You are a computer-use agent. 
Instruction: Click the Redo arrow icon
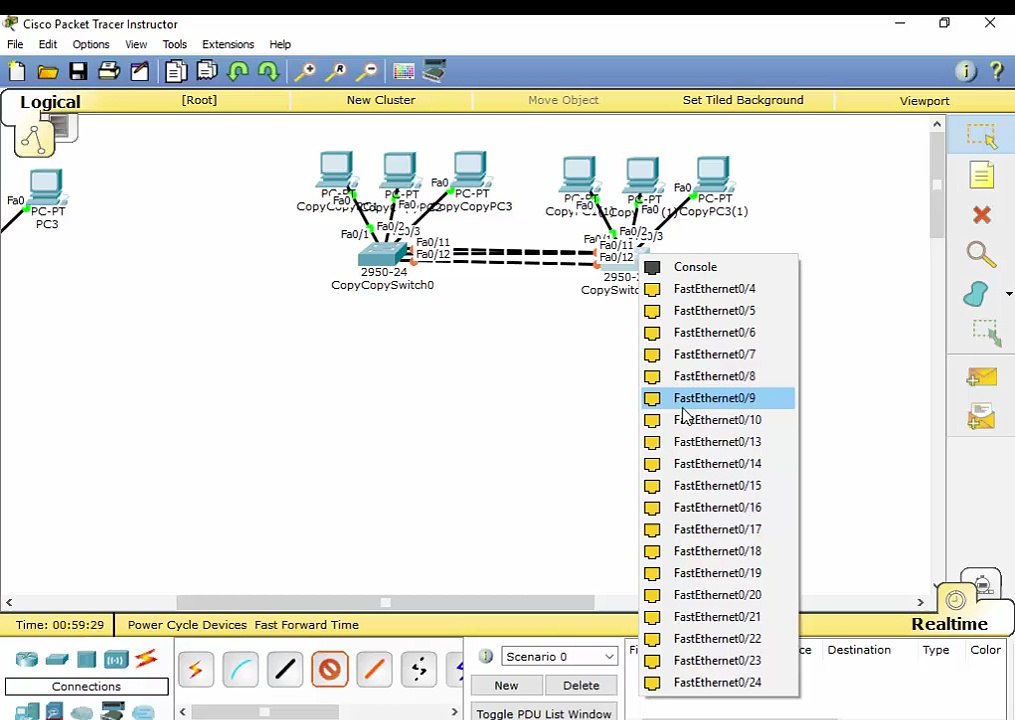pyautogui.click(x=268, y=71)
